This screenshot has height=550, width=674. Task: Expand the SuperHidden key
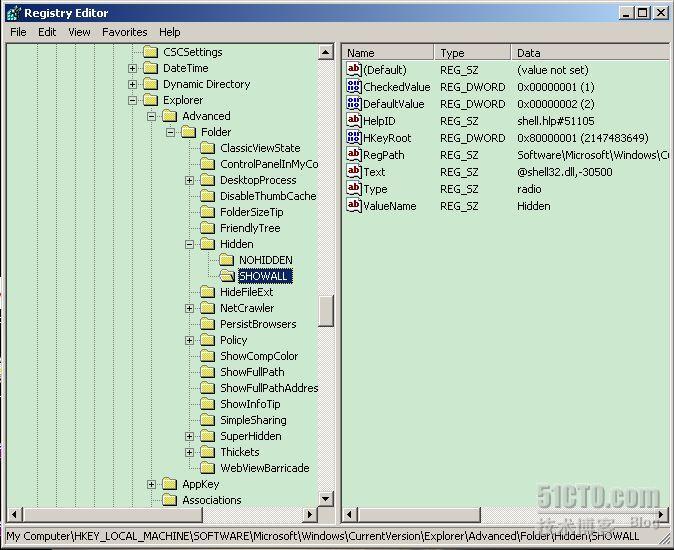click(x=190, y=437)
